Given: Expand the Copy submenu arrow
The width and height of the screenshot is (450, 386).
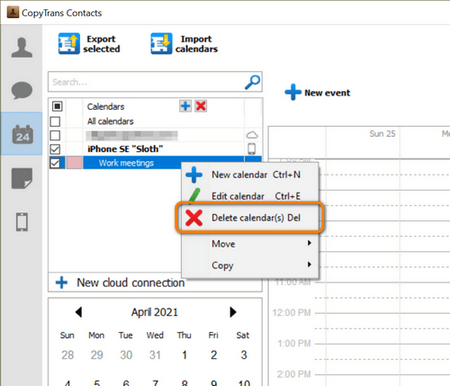Looking at the screenshot, I should coord(309,264).
